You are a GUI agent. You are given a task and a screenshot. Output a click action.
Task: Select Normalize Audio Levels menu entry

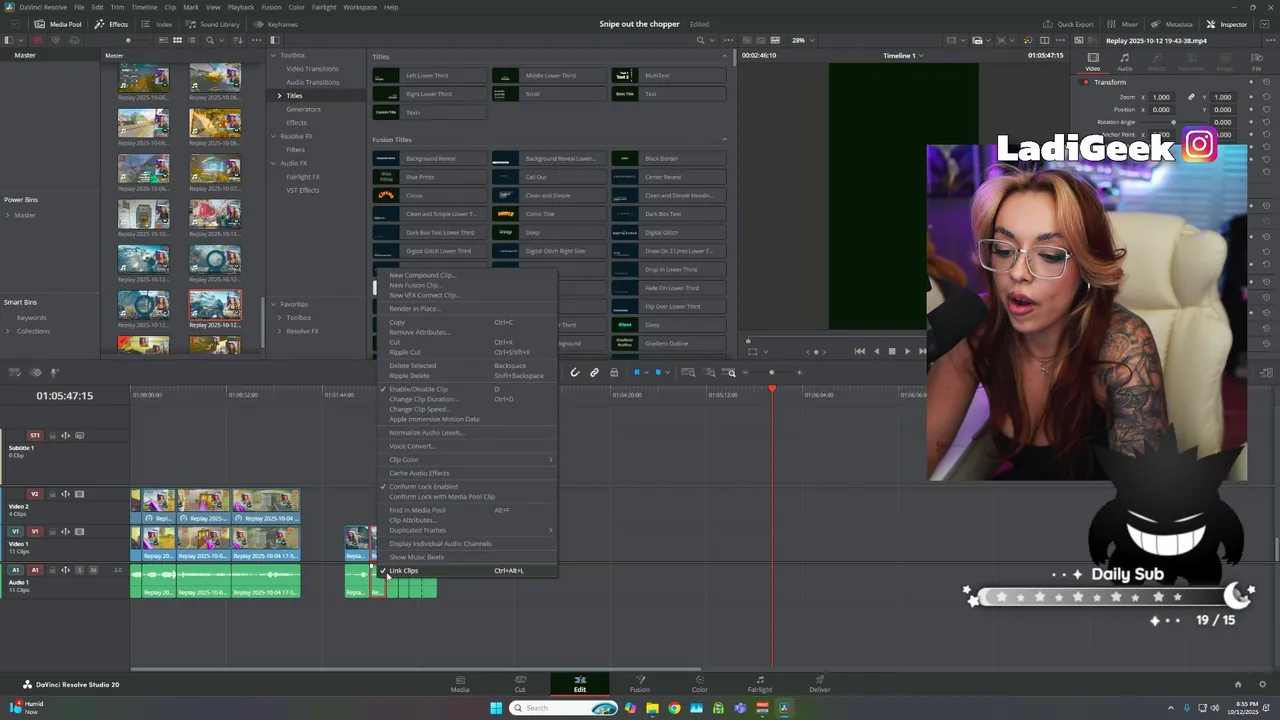tap(466, 432)
